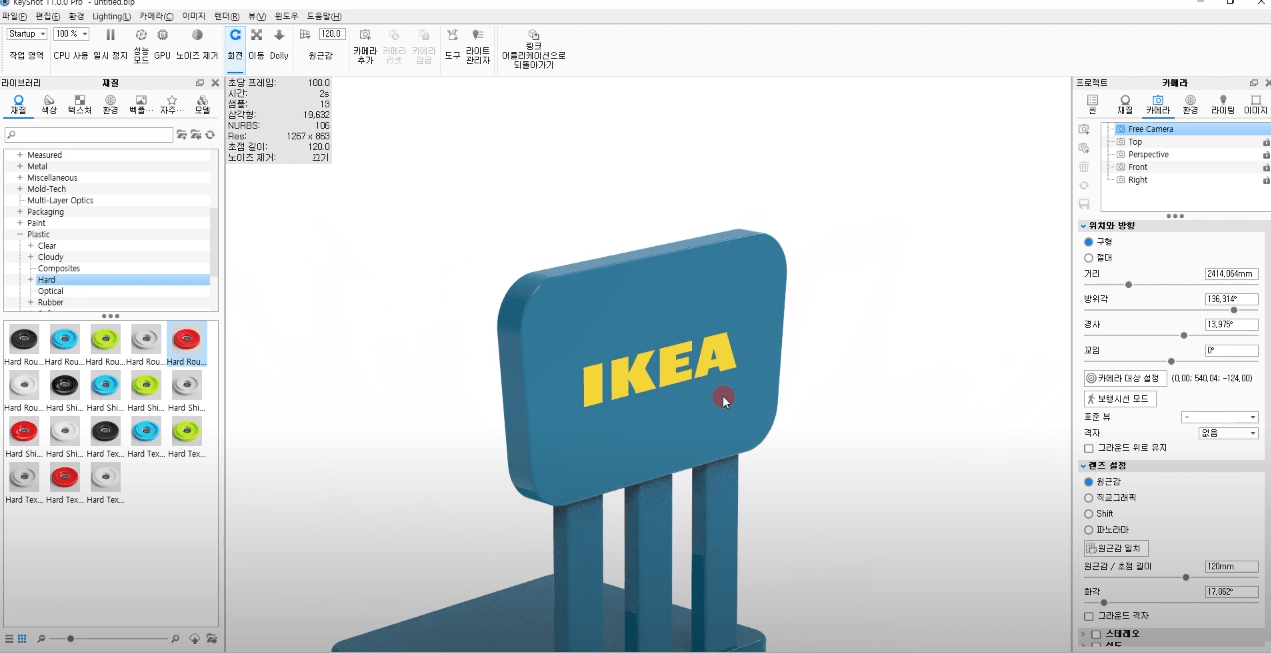The image size is (1271, 653).
Task: Select the 파노라마 panorama lens option
Action: pyautogui.click(x=1089, y=529)
